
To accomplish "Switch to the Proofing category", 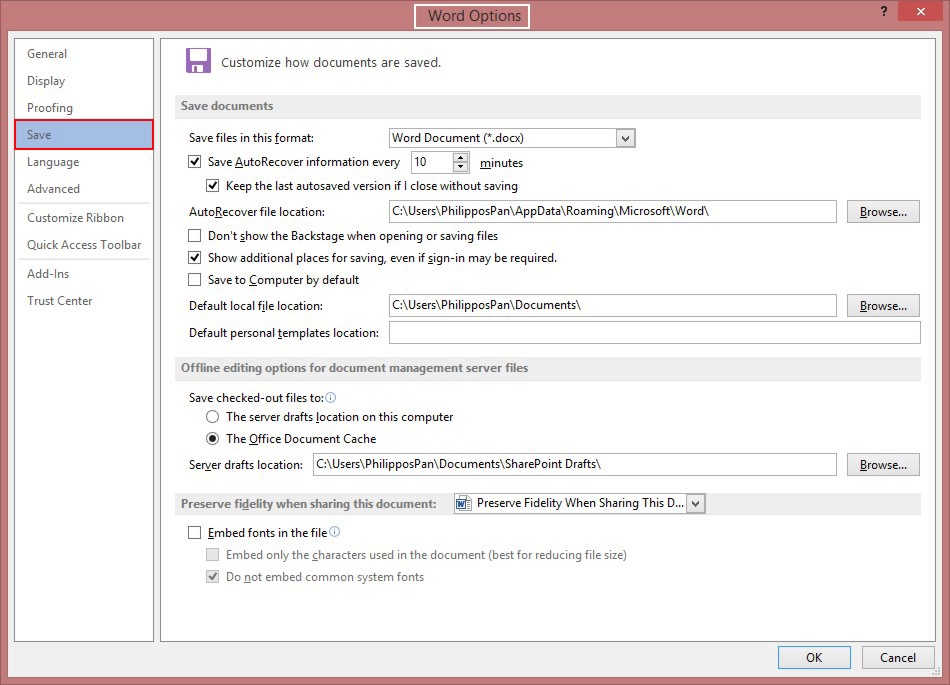I will pos(50,108).
